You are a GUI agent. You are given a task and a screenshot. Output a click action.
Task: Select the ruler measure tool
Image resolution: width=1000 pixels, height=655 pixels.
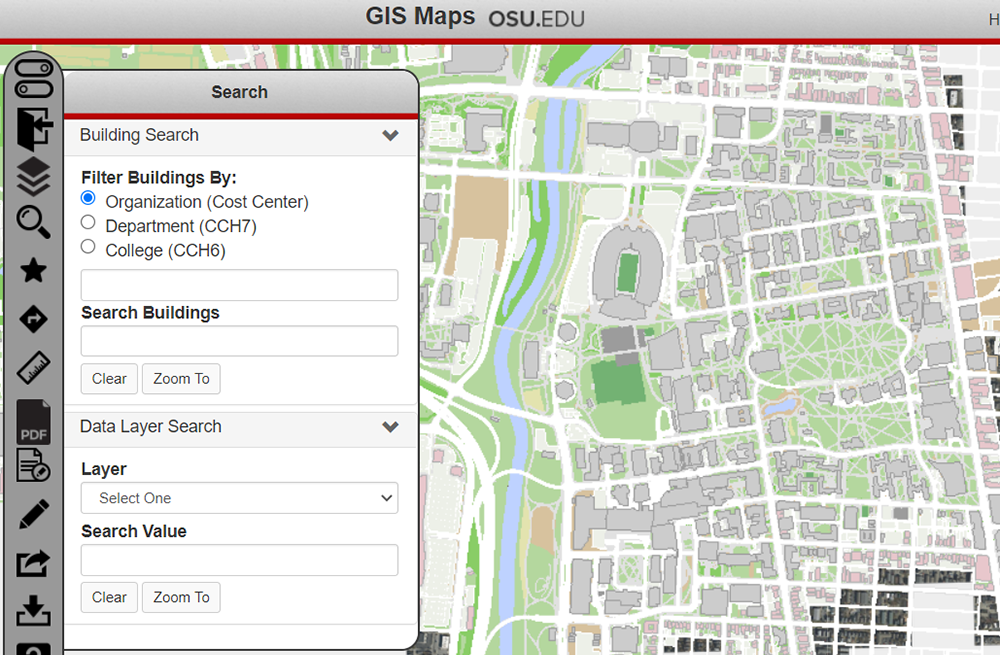pos(33,368)
